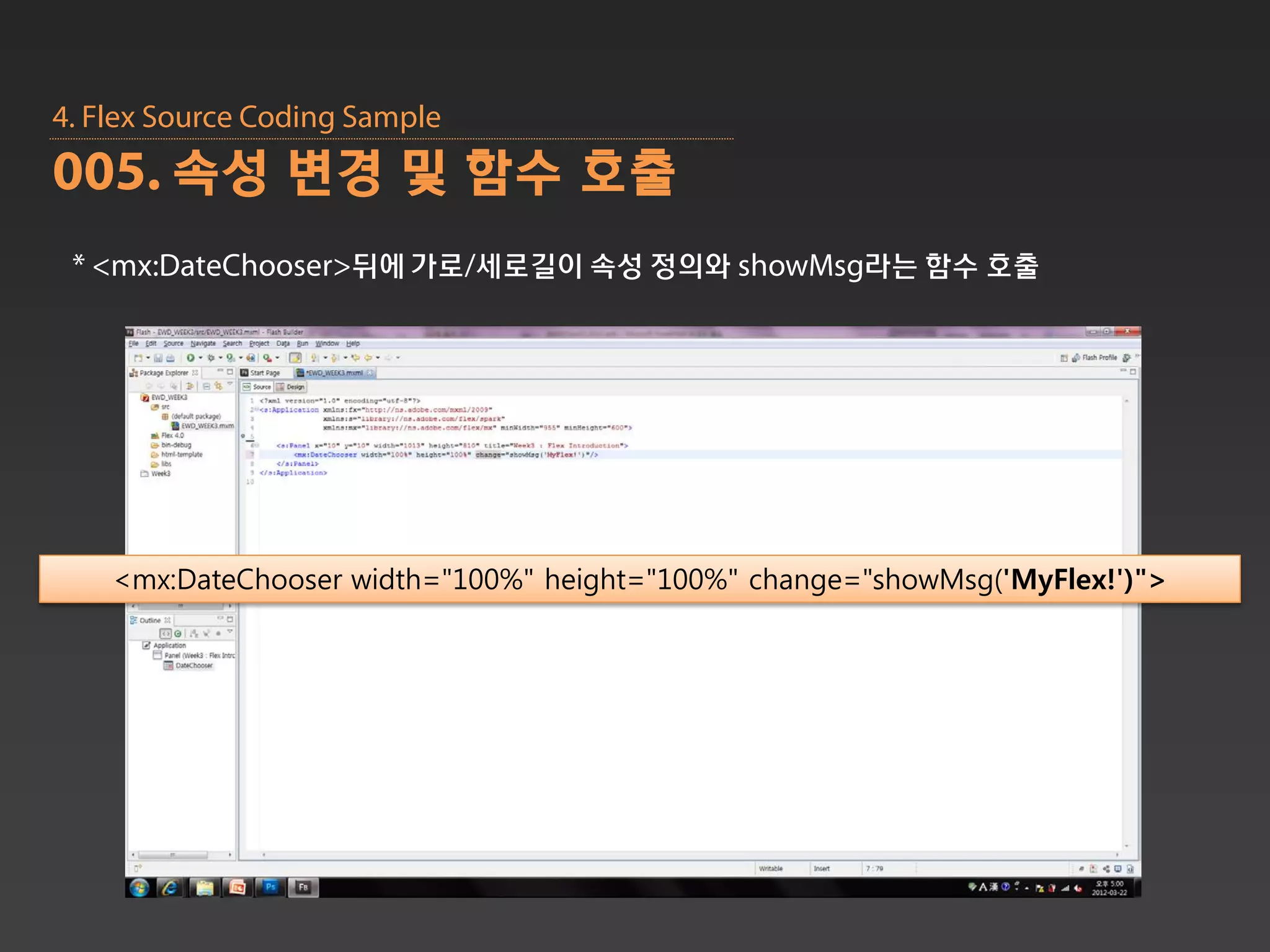Click the Last Edit Location icon
The width and height of the screenshot is (1270, 952).
(x=355, y=358)
